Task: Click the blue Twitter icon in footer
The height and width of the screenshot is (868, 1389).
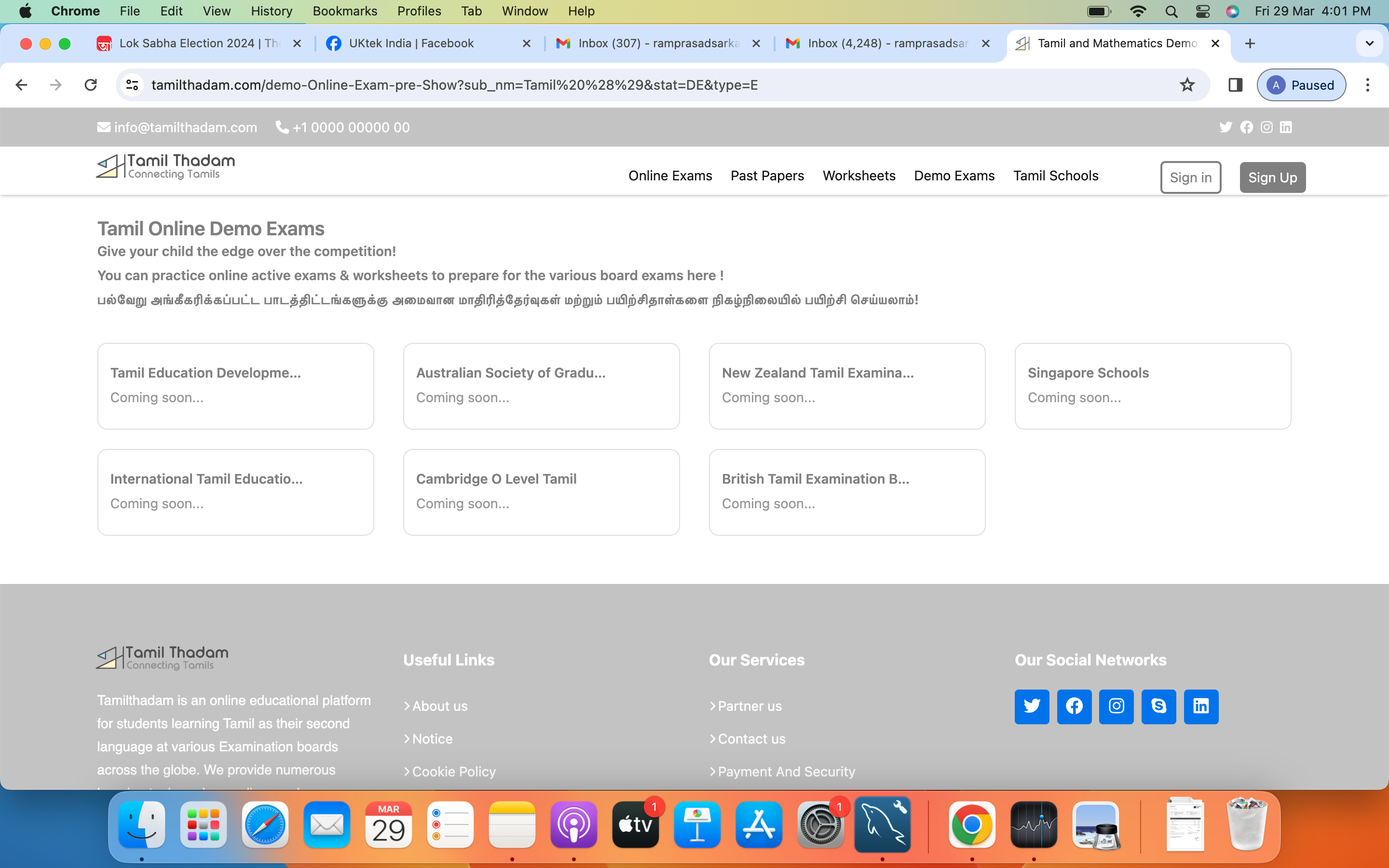Action: [x=1032, y=706]
